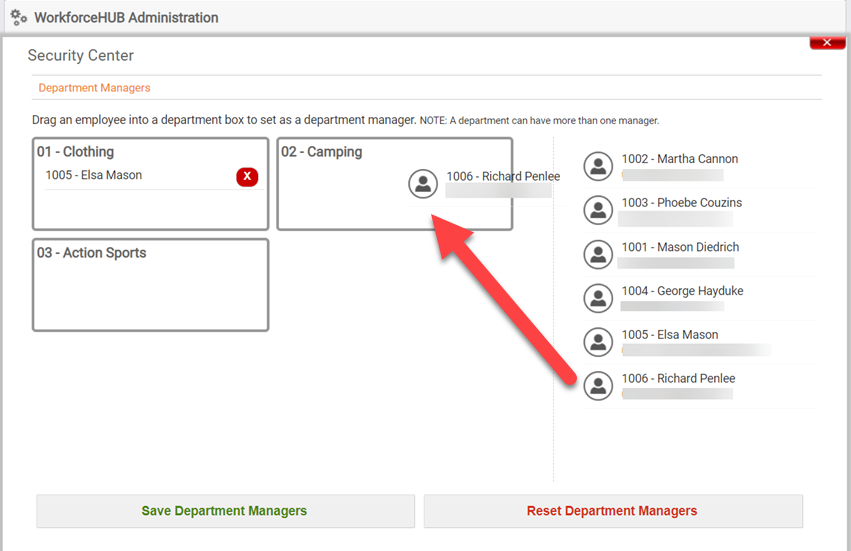Select Phoebe Couzins' avatar icon
This screenshot has width=851, height=551.
point(598,210)
